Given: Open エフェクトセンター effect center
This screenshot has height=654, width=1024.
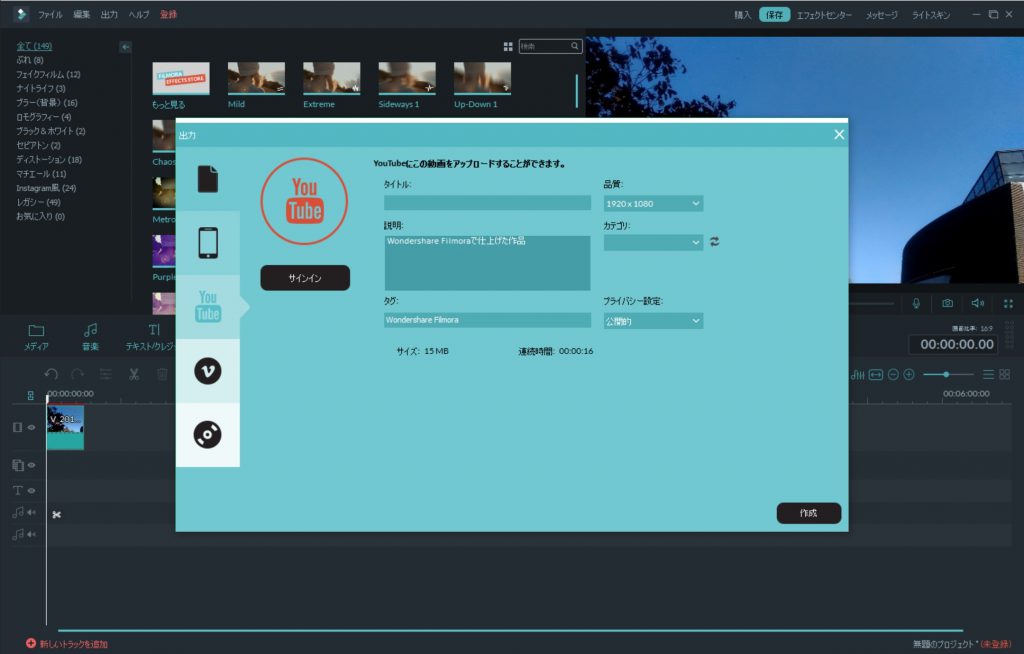Looking at the screenshot, I should click(x=824, y=14).
